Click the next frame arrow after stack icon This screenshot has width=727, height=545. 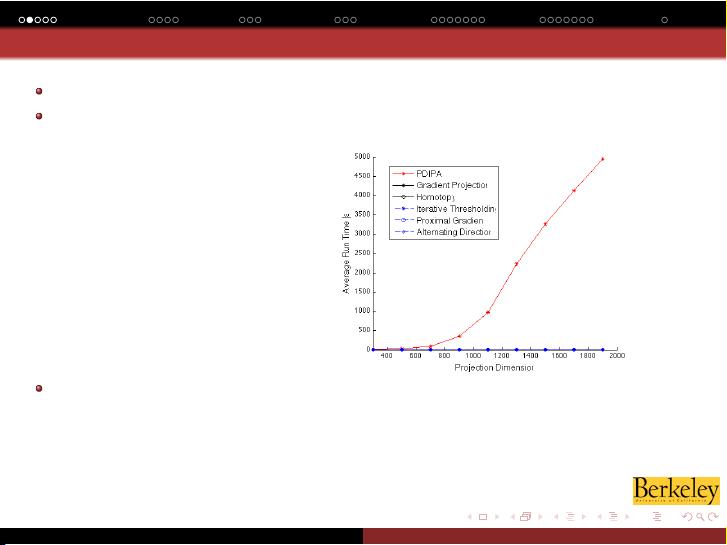click(x=540, y=517)
